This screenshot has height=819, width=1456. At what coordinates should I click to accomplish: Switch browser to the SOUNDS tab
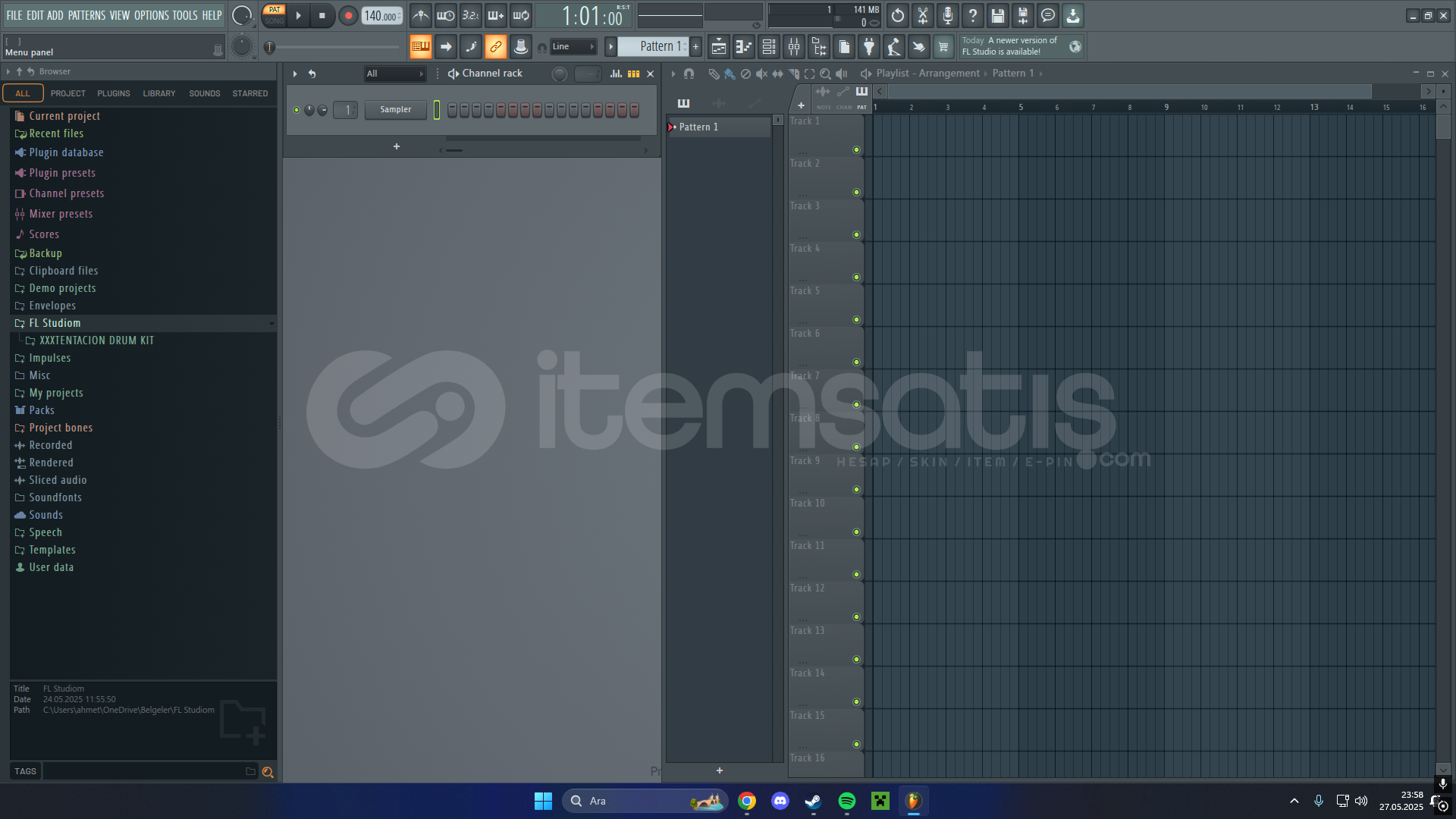pyautogui.click(x=205, y=93)
